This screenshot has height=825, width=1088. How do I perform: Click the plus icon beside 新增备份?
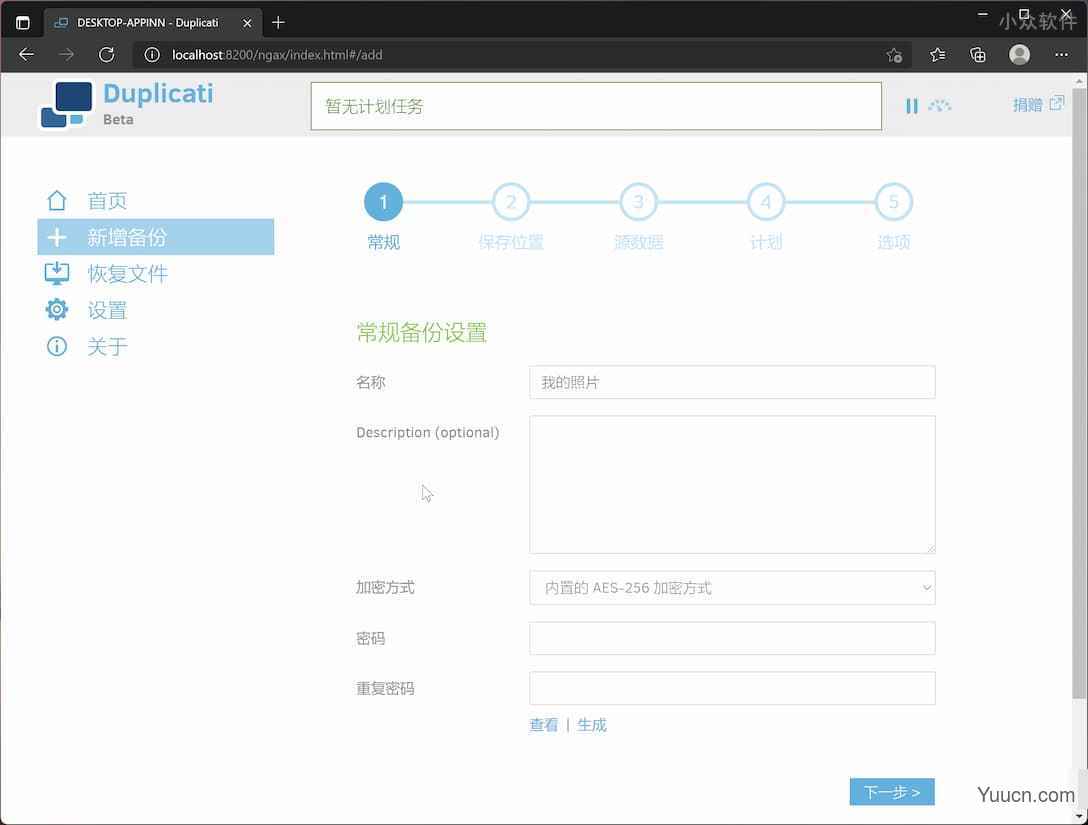[57, 237]
